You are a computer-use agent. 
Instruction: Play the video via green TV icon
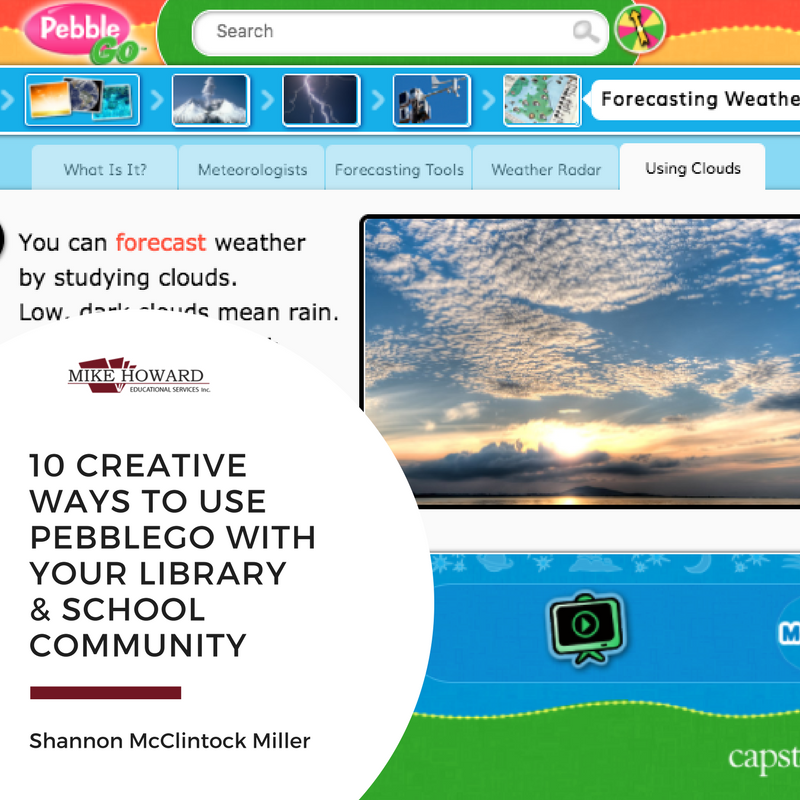586,629
